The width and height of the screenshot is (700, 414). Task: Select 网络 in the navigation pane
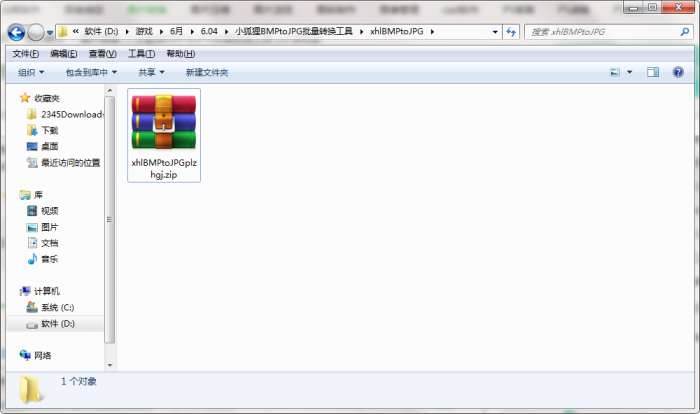[42, 356]
